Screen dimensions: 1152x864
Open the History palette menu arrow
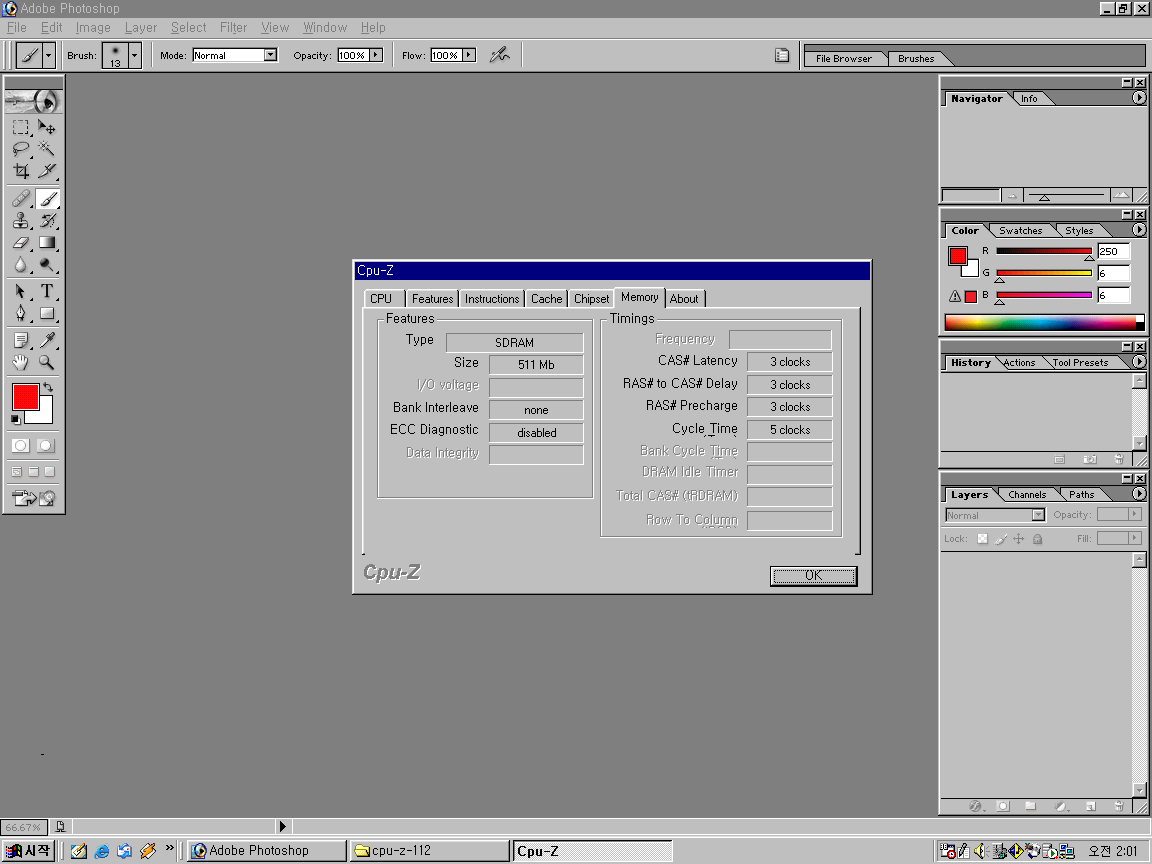tap(1139, 361)
